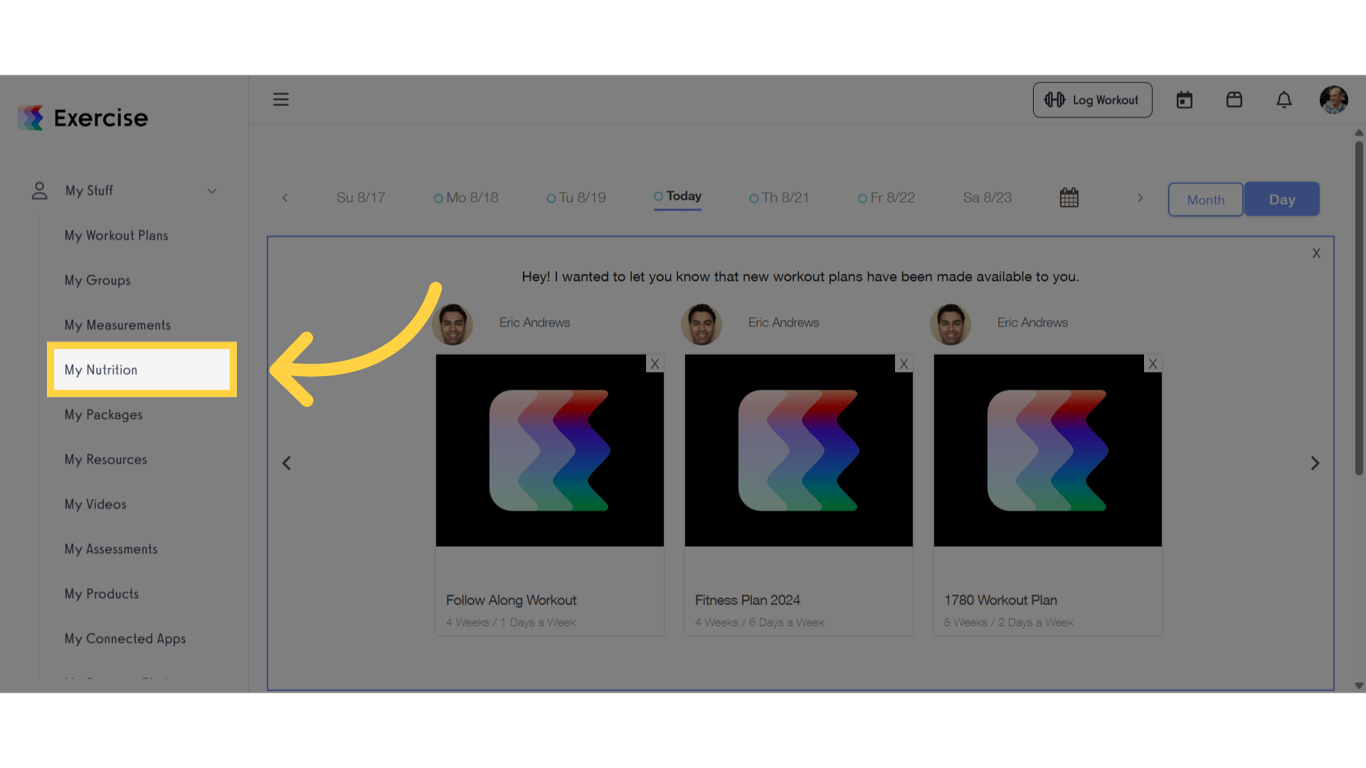This screenshot has height=768, width=1366.
Task: Go to next week arrow
Action: click(x=1140, y=198)
